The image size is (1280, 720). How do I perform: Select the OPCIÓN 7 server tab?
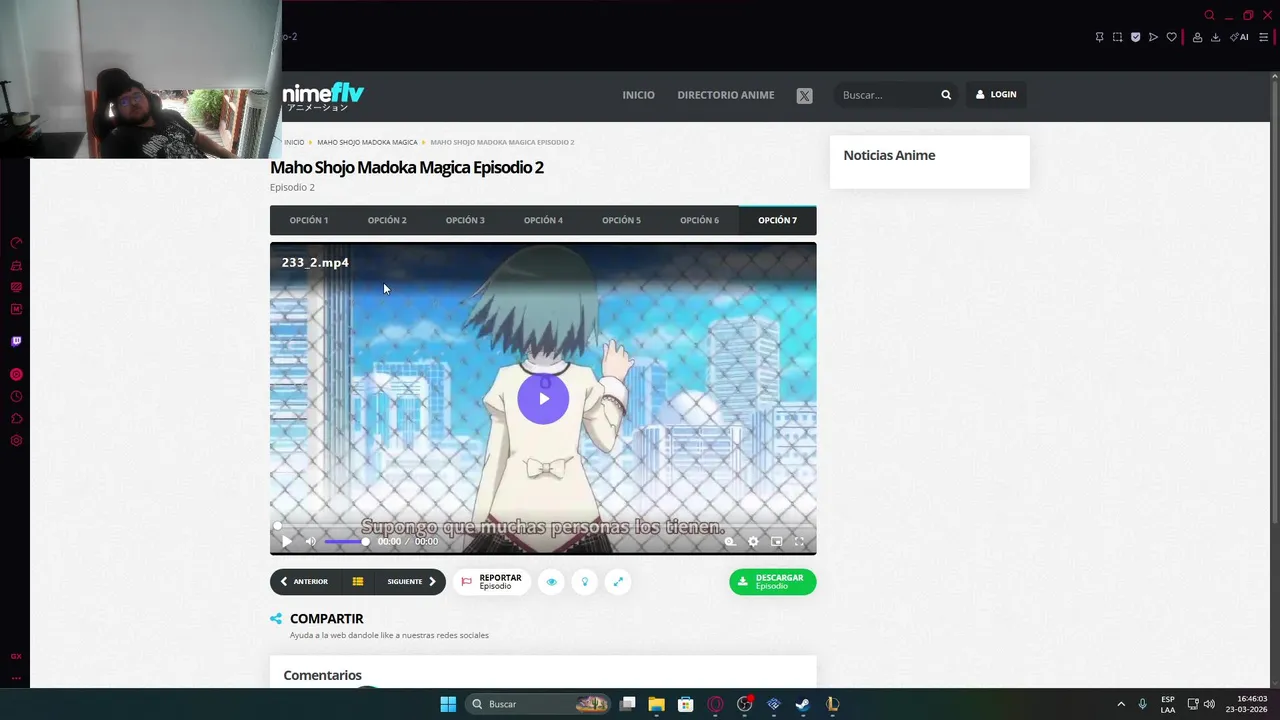(x=777, y=220)
